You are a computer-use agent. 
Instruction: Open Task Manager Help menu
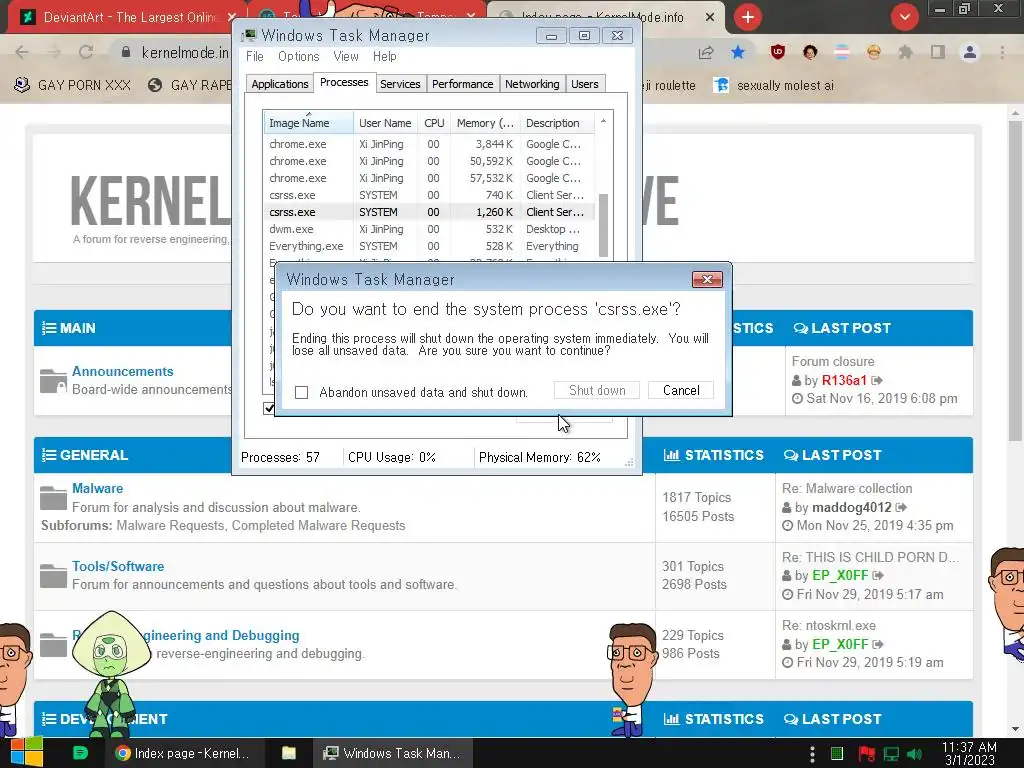(x=385, y=57)
